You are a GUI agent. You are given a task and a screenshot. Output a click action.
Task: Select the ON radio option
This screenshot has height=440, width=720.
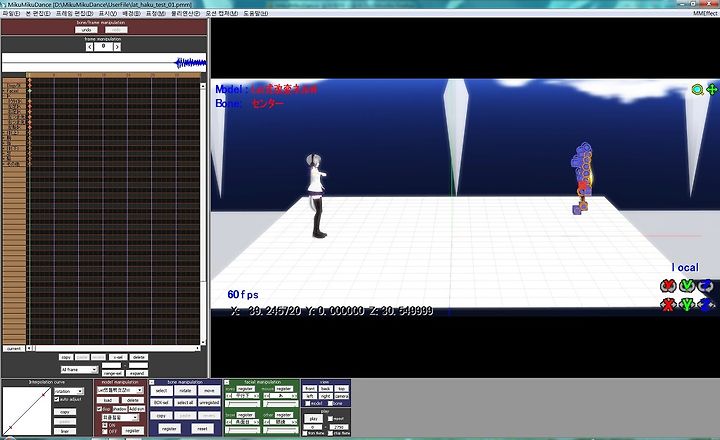click(x=105, y=425)
